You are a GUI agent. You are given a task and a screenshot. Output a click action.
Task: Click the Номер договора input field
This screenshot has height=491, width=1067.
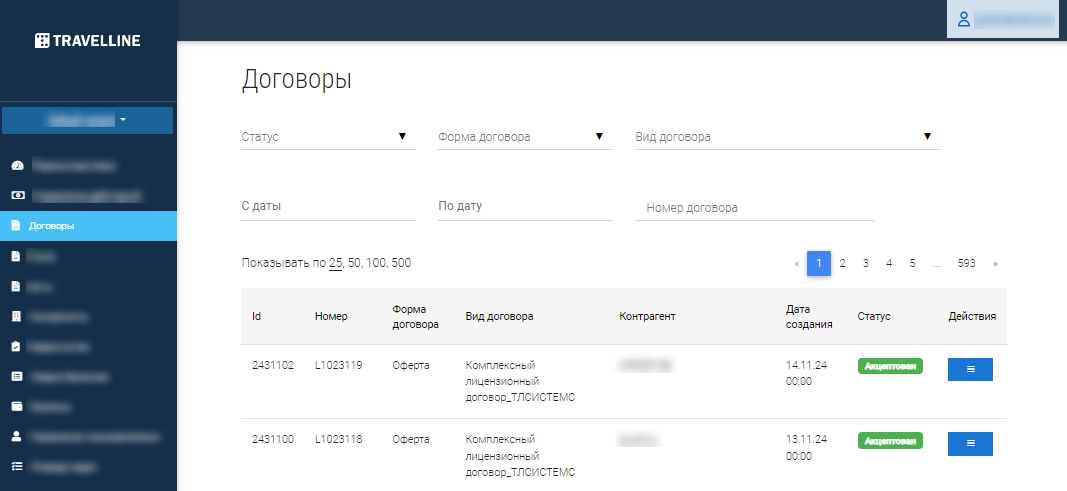pos(755,208)
